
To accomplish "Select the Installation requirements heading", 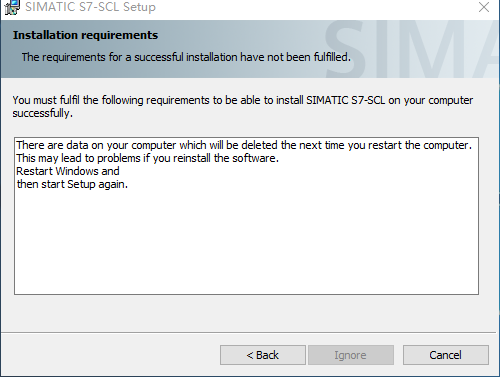I will 85,35.
